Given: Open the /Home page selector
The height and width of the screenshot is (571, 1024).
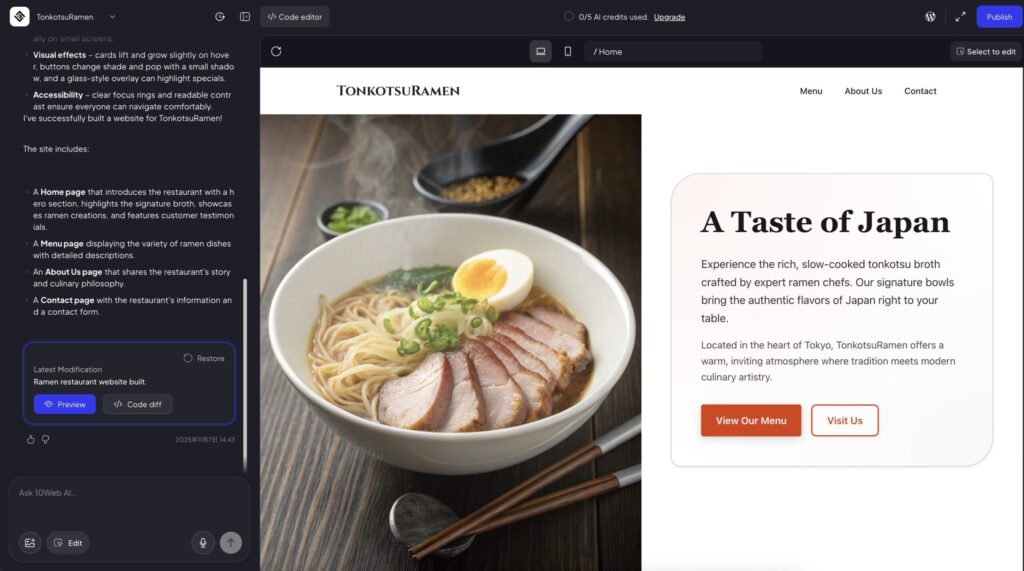Looking at the screenshot, I should [x=673, y=52].
